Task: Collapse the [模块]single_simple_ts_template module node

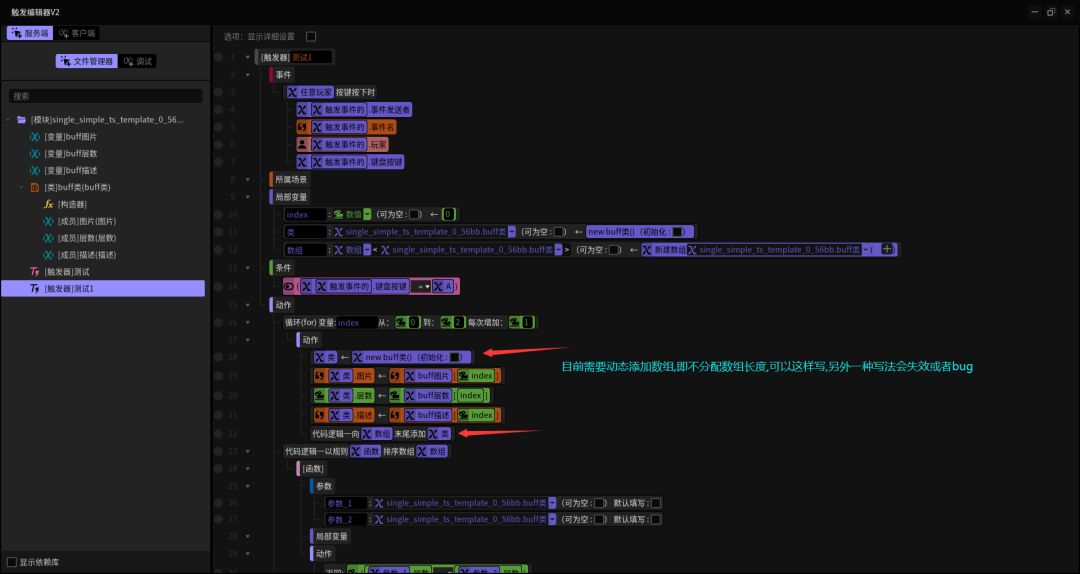Action: 8,120
